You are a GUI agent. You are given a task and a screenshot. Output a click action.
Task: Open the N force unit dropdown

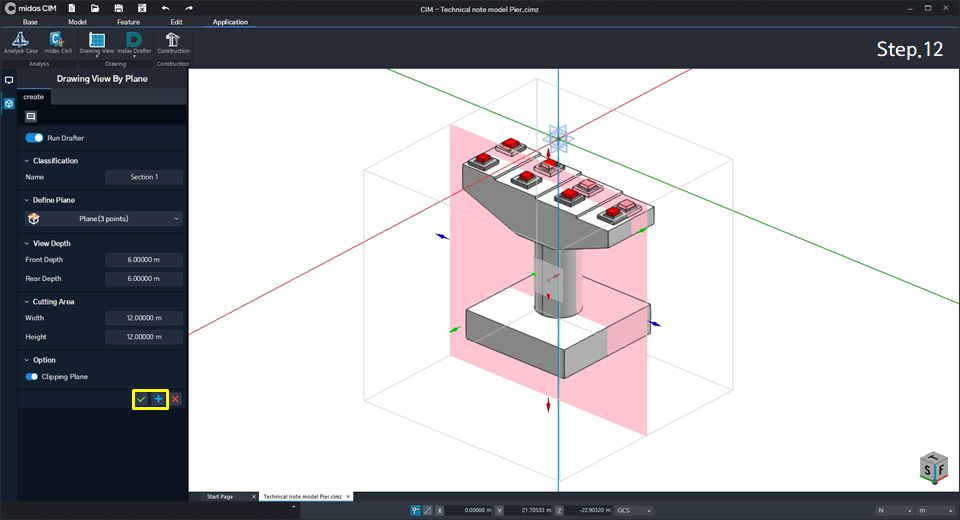click(894, 510)
